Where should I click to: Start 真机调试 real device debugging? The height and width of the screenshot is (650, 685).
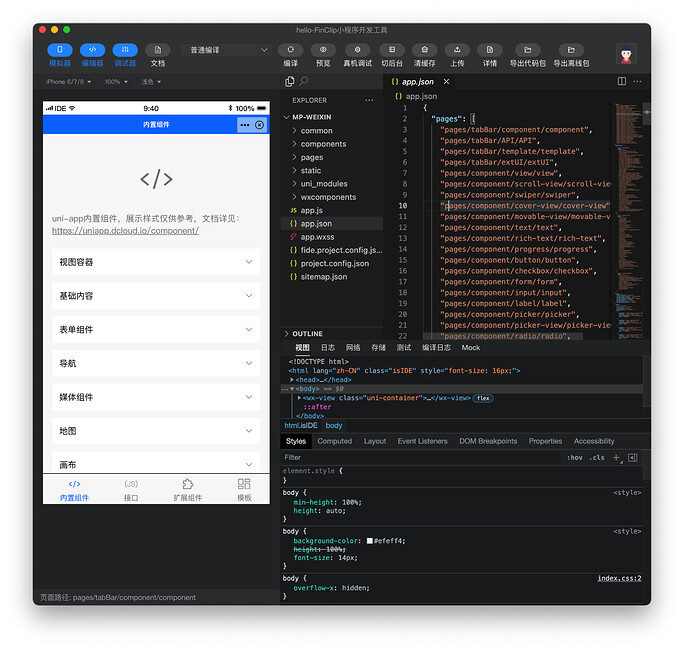357,50
